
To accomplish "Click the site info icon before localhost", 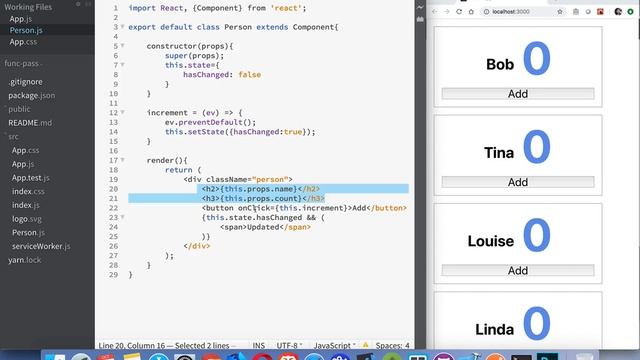I will [x=486, y=12].
